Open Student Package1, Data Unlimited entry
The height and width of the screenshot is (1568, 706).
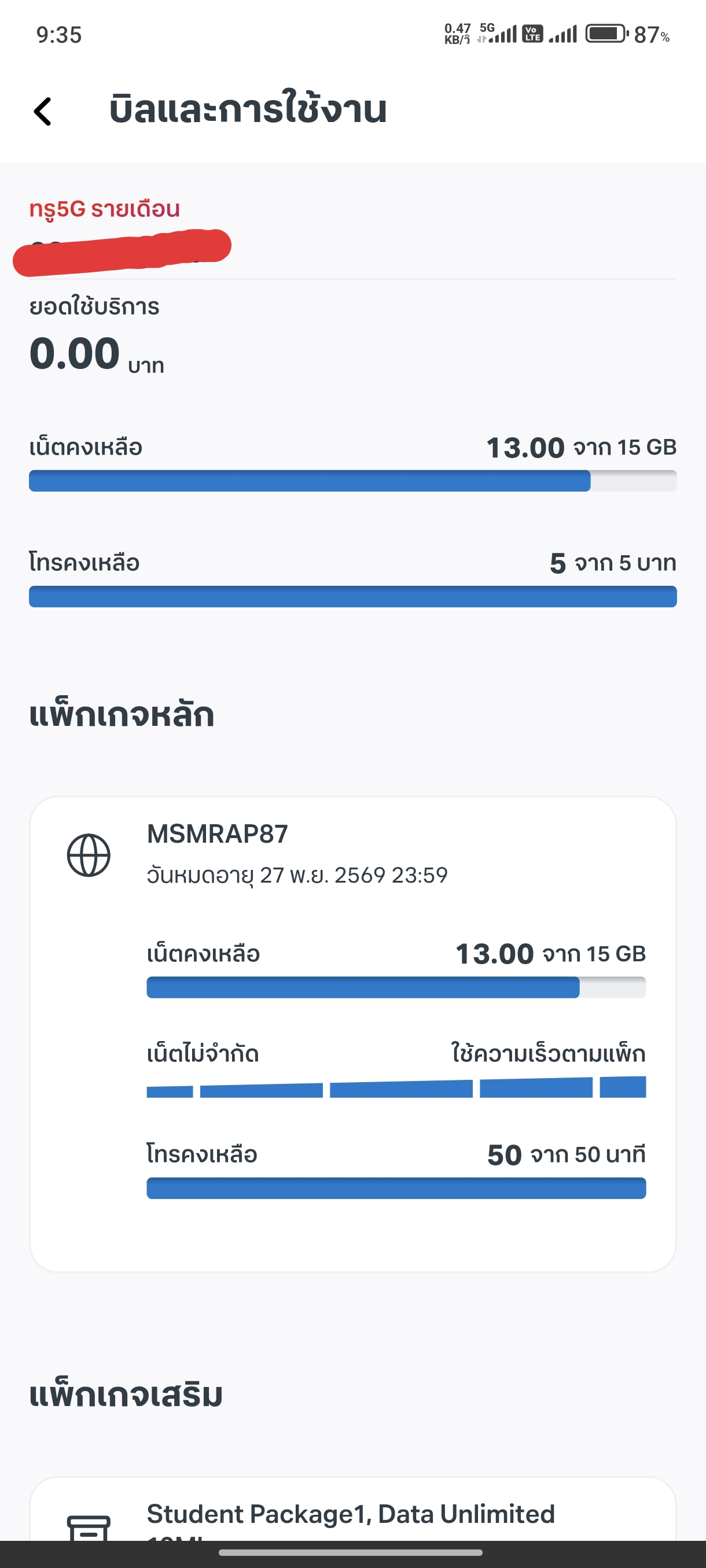click(351, 1514)
